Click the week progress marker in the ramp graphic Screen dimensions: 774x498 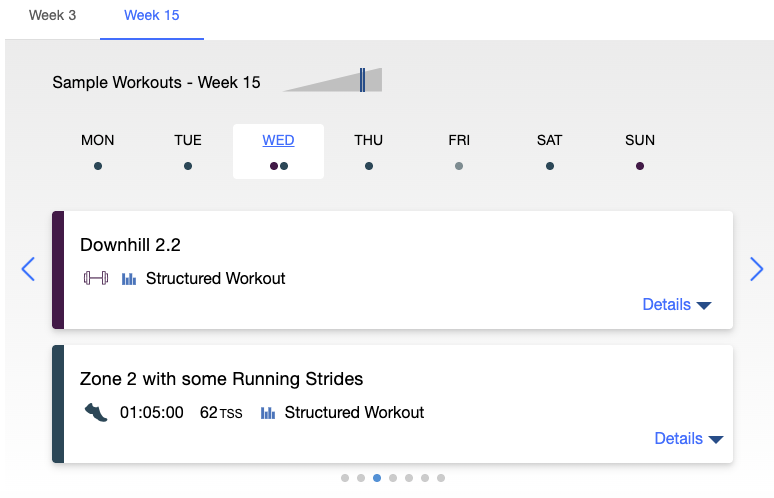pyautogui.click(x=362, y=80)
